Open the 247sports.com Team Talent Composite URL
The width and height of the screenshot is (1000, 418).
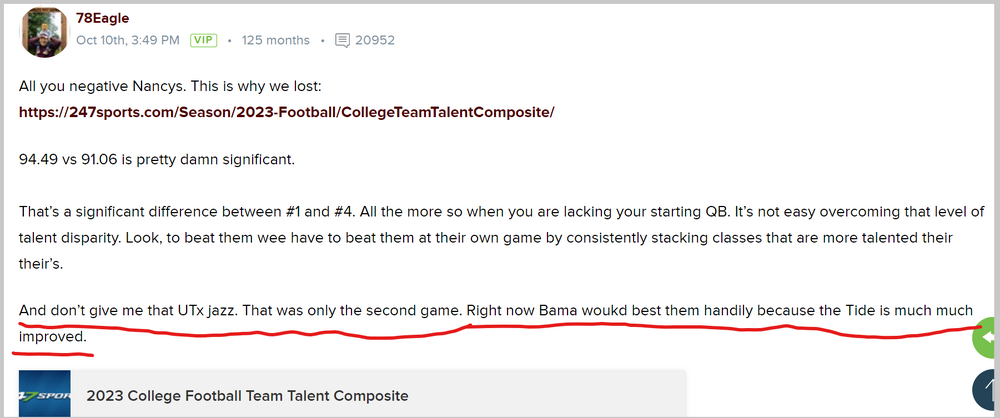click(x=286, y=112)
